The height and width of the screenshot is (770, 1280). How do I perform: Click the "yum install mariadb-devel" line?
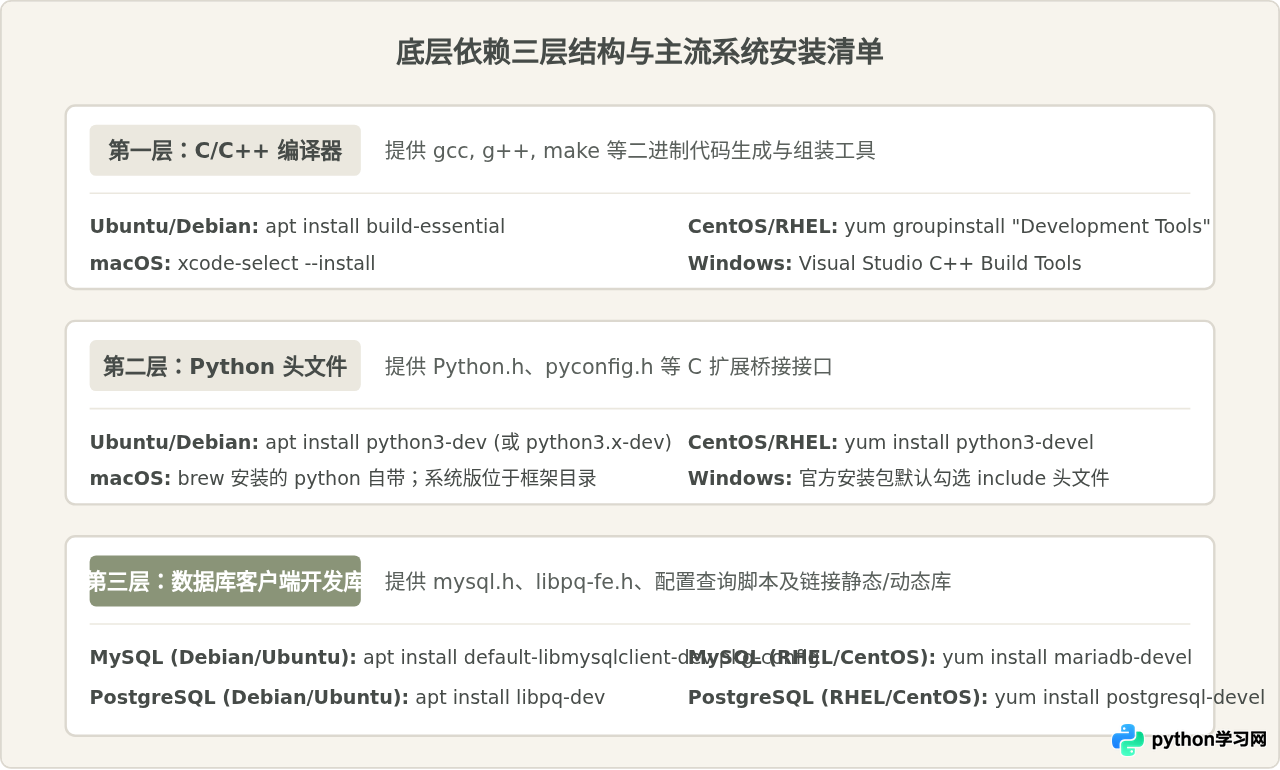tap(940, 657)
